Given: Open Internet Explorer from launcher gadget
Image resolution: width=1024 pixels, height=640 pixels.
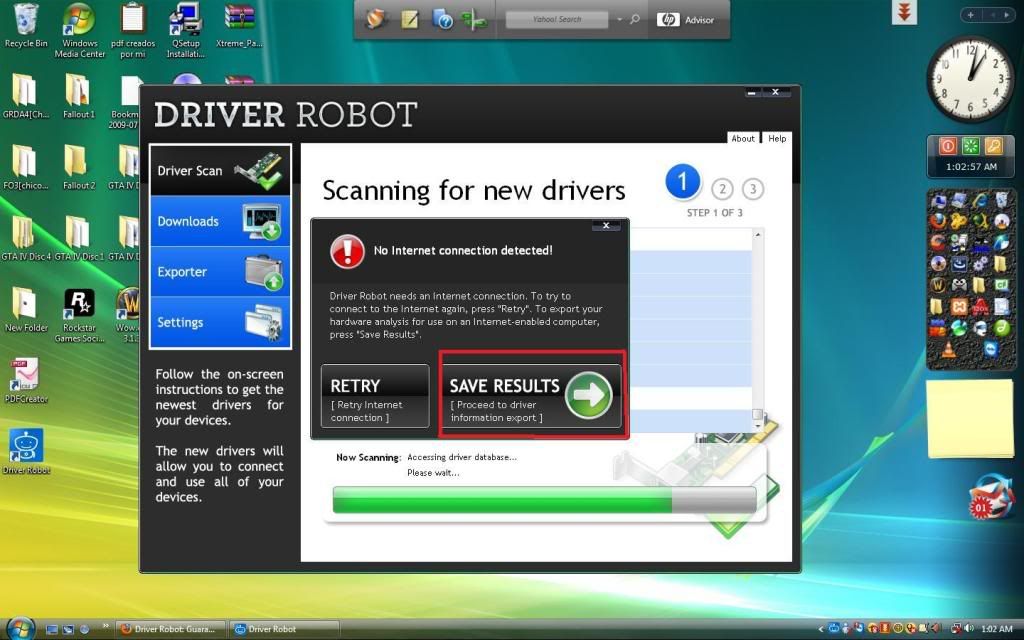Looking at the screenshot, I should pos(981,200).
